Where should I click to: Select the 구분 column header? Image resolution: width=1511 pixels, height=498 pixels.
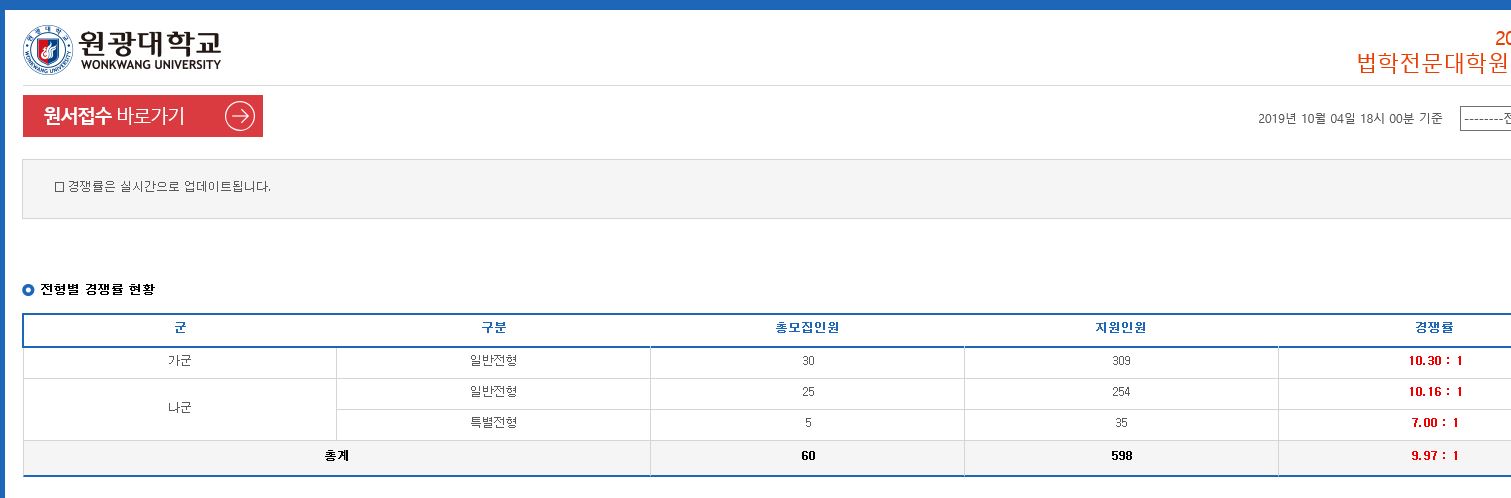(493, 328)
